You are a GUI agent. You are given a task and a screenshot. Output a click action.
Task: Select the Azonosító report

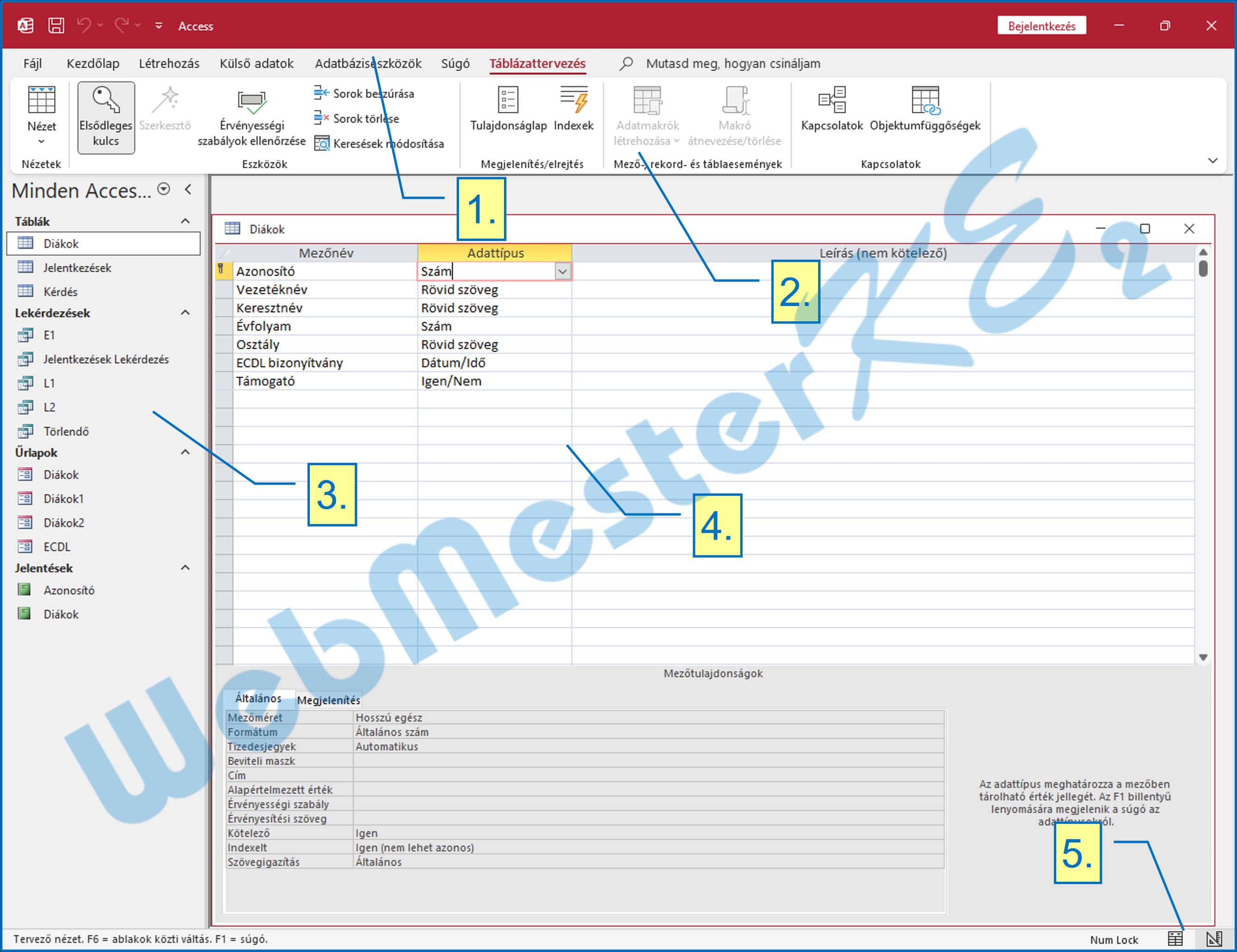104,590
